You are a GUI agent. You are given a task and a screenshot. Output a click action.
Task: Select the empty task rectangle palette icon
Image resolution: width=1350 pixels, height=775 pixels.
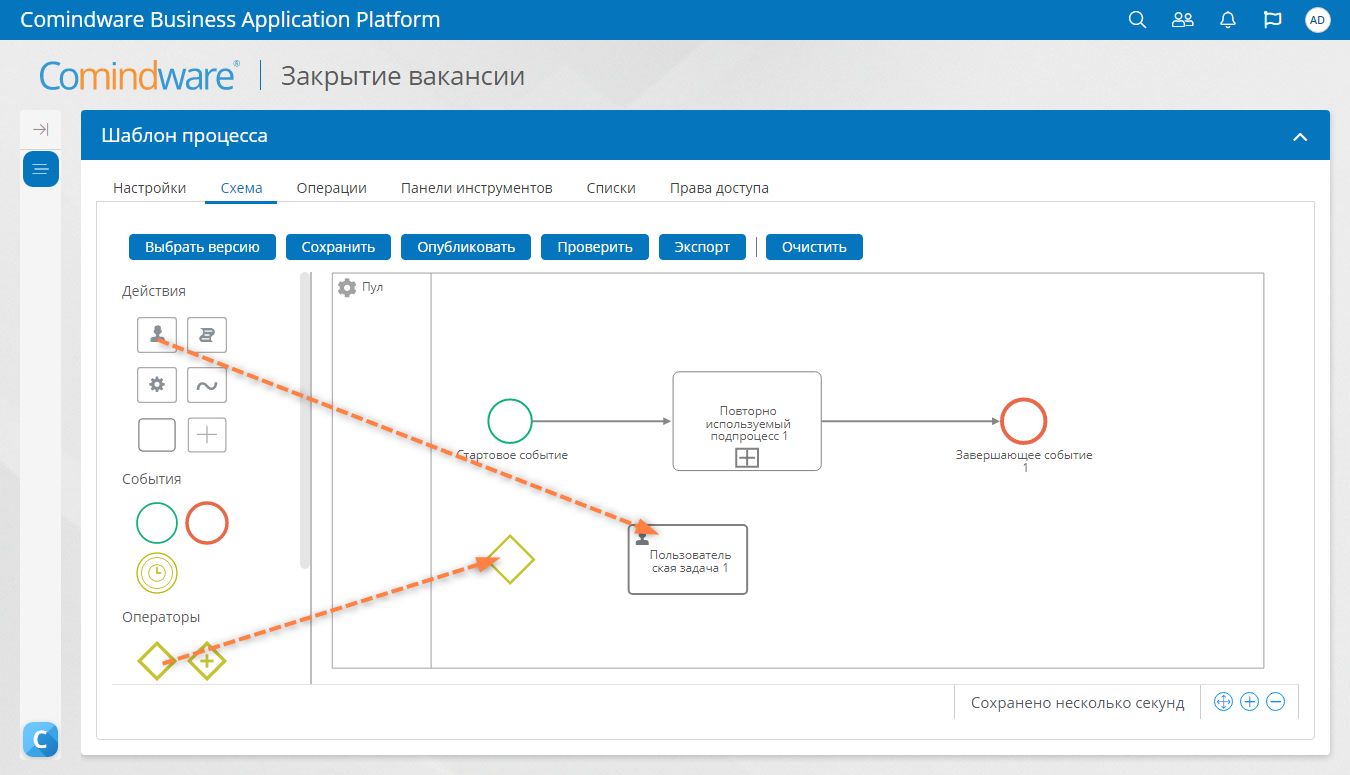(157, 435)
